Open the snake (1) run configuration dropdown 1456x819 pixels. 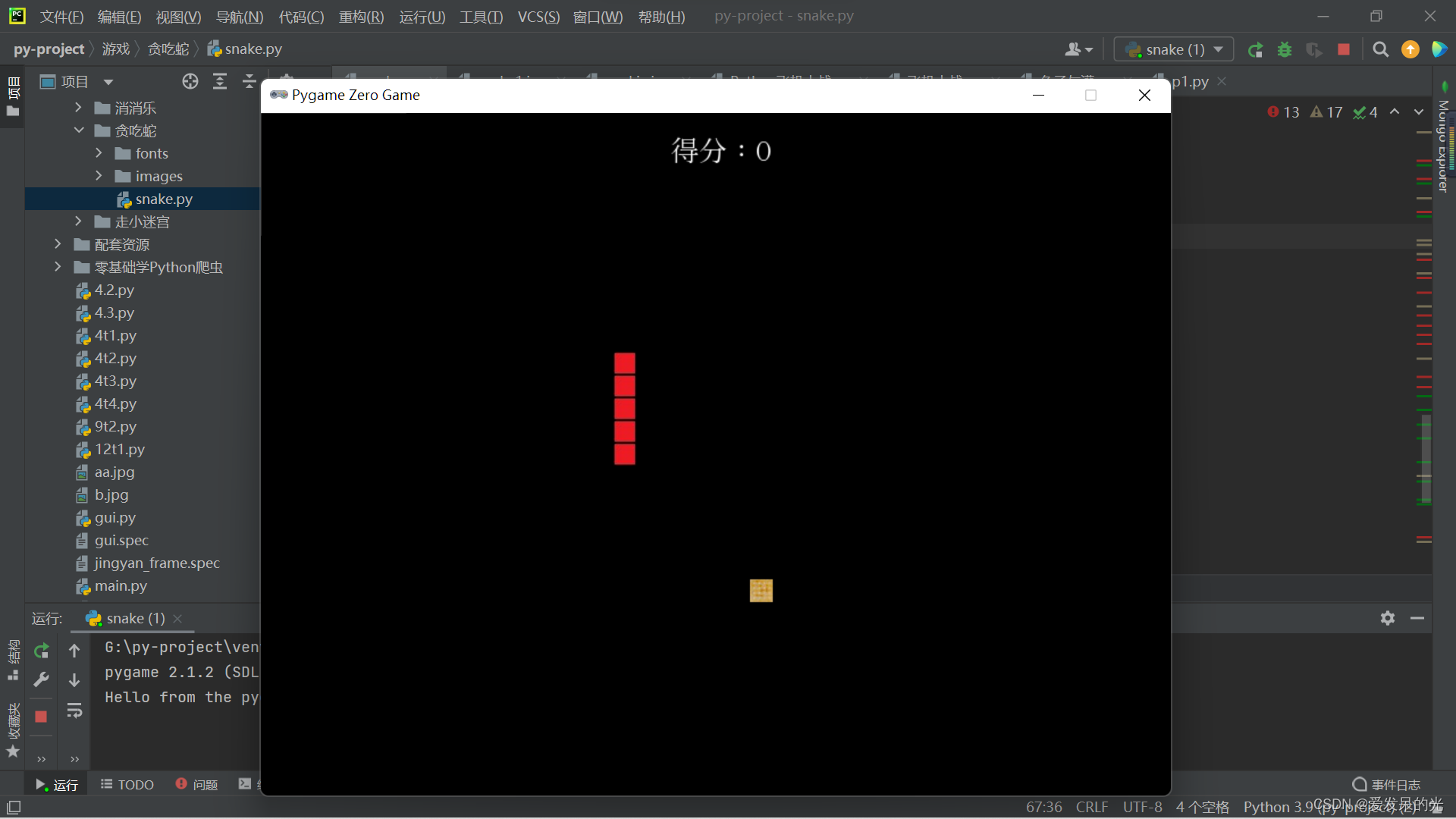1174,50
